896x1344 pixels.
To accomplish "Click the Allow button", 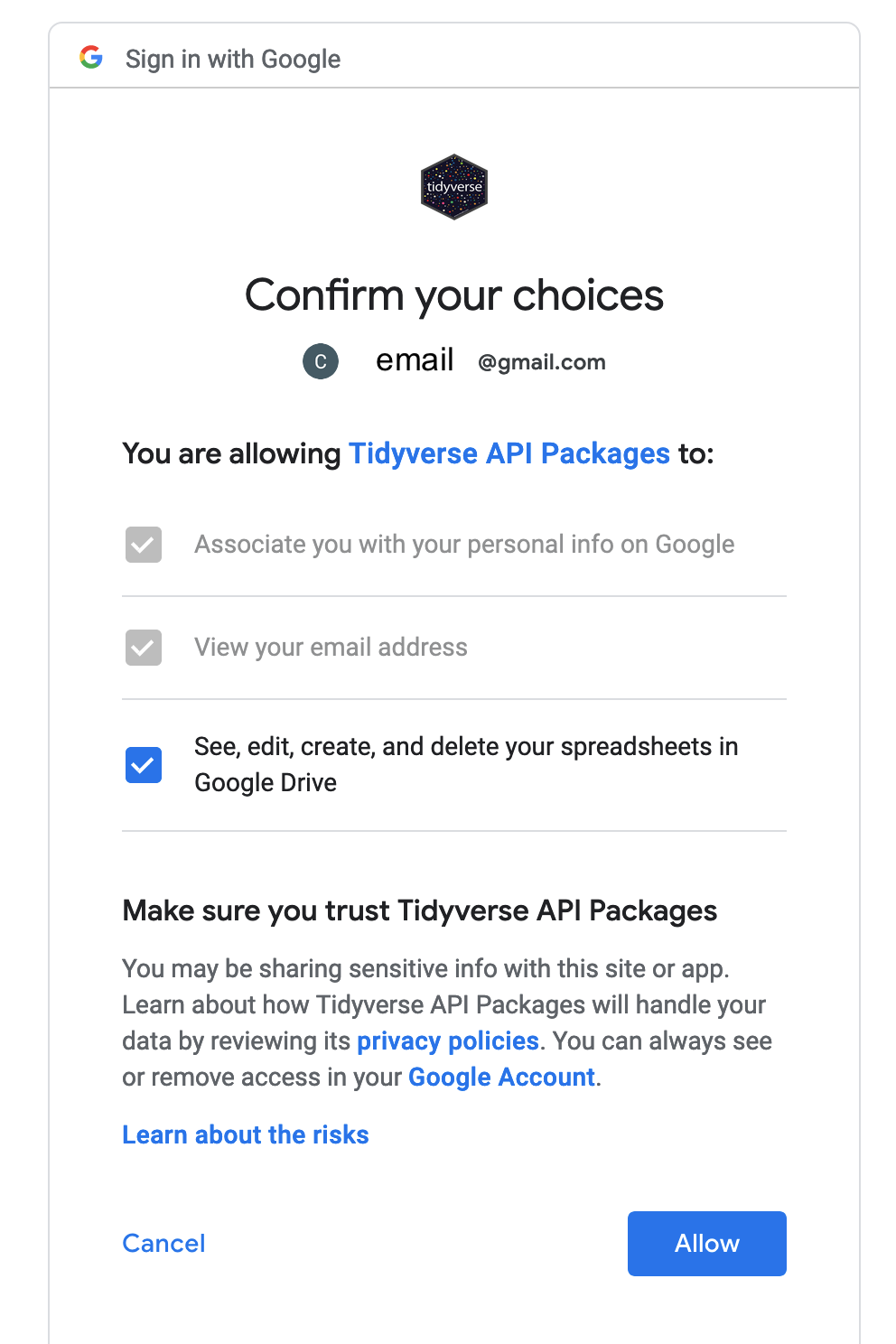I will coord(707,1244).
